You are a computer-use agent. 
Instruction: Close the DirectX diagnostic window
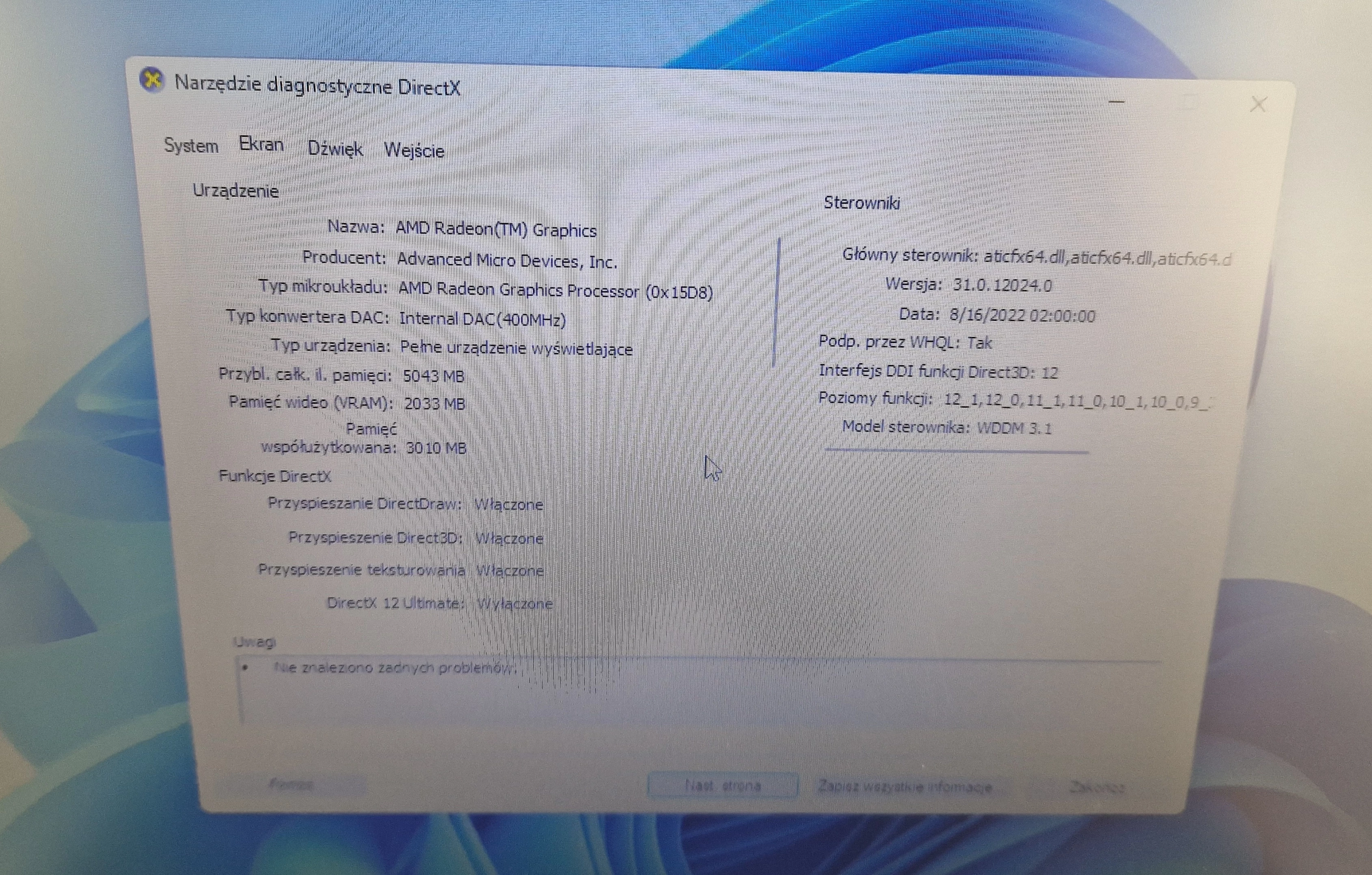[x=1258, y=104]
